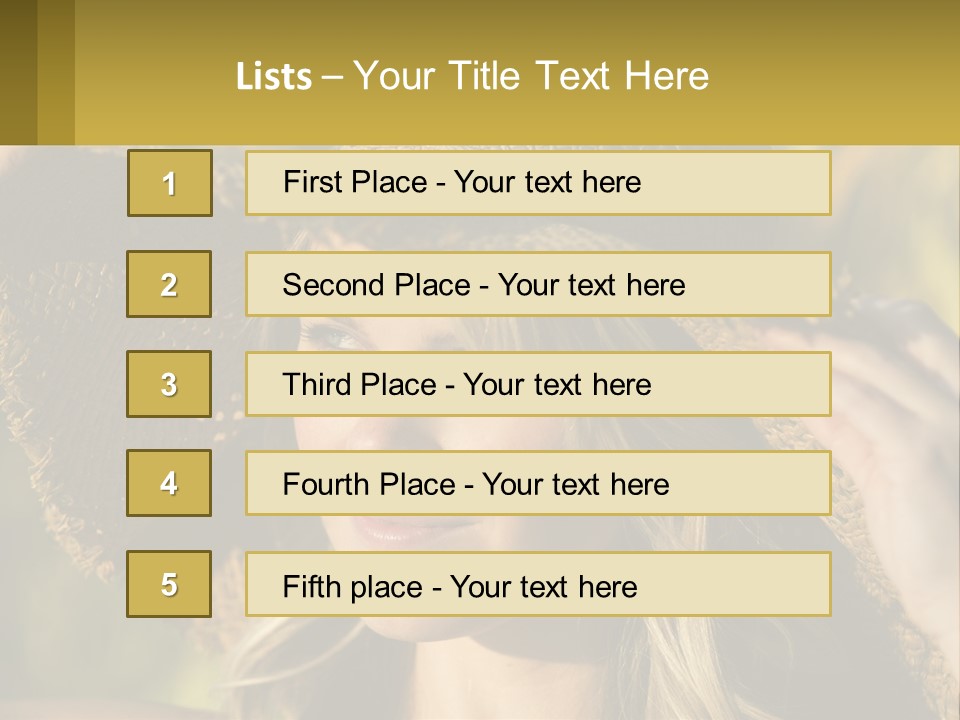
Task: Click the bold word "Lists" in the title
Action: (x=273, y=77)
